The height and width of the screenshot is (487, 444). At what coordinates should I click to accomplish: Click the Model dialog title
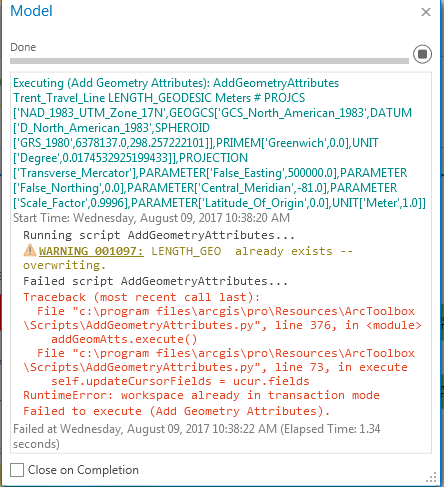31,11
